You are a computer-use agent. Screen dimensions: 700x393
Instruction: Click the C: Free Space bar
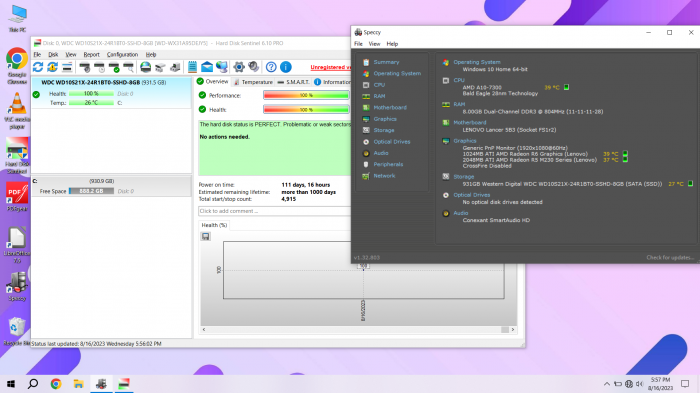coord(91,191)
